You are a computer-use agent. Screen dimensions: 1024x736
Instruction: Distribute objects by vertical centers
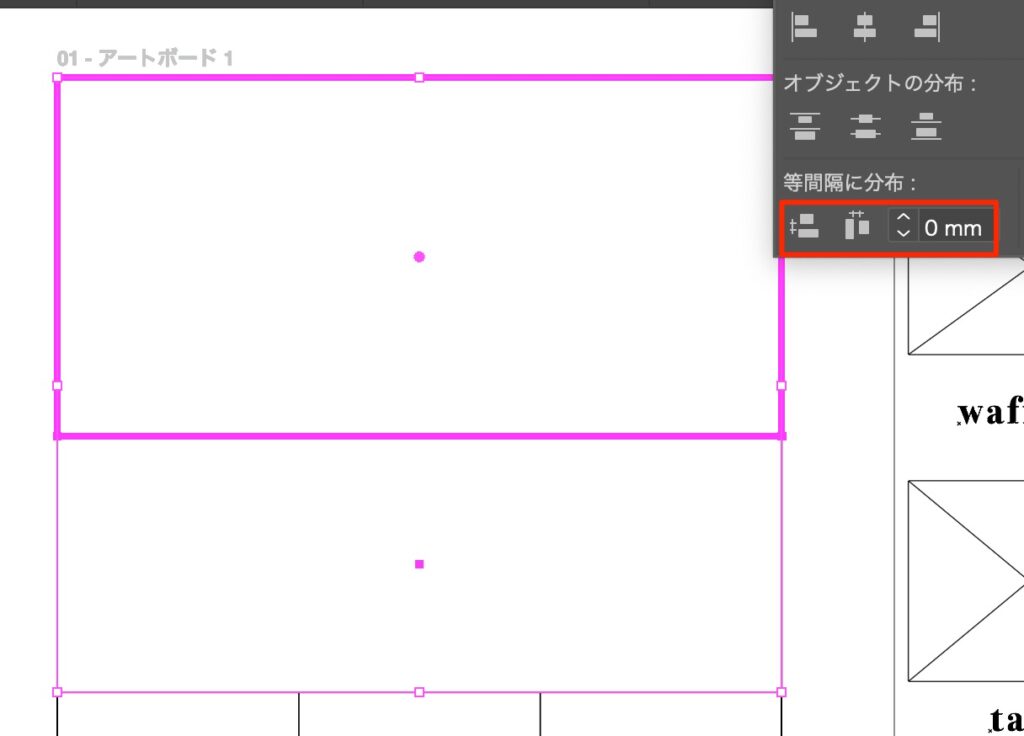[865, 126]
